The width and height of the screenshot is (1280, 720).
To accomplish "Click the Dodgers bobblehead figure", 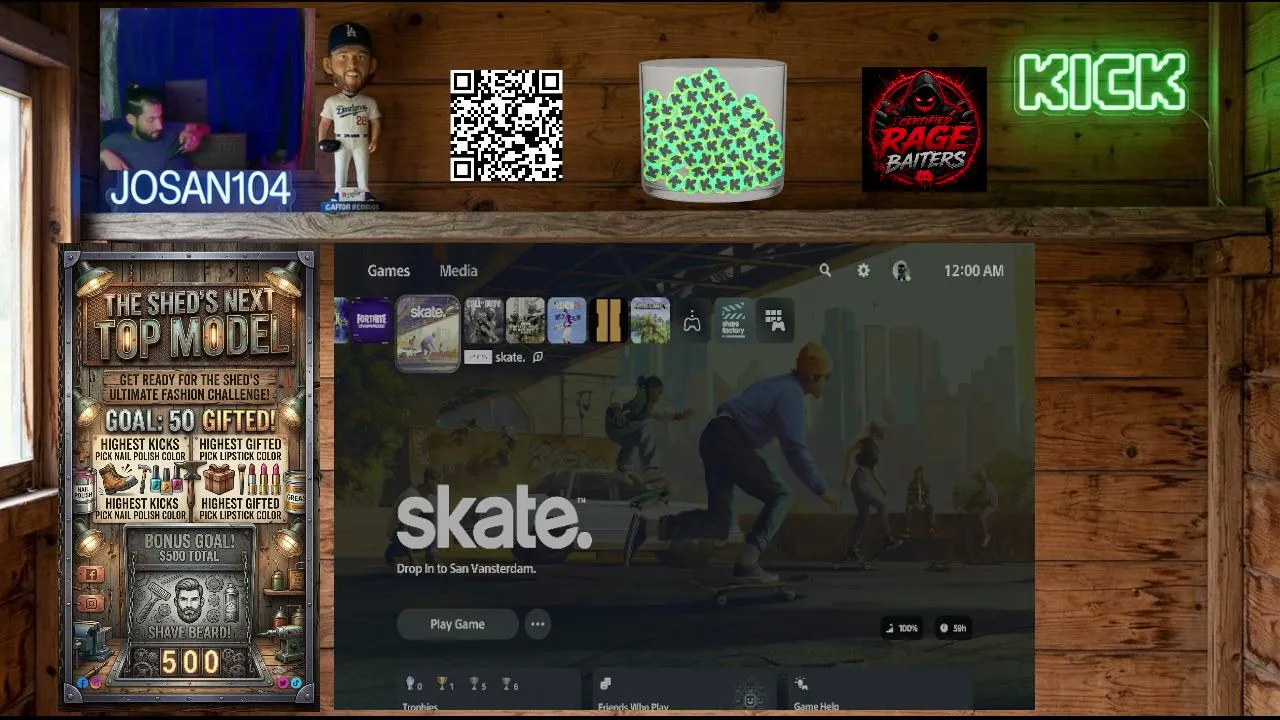I will [350, 117].
